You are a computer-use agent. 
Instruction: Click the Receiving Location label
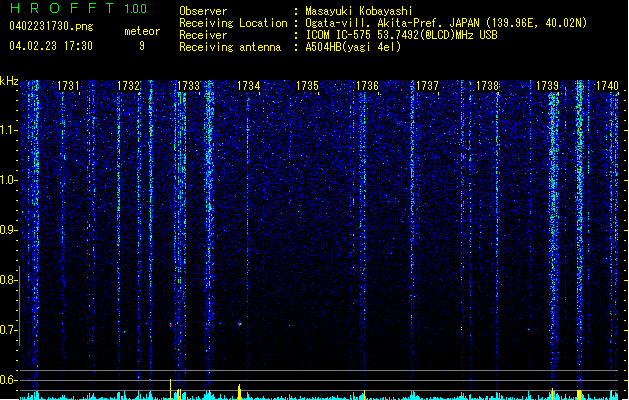tap(233, 23)
